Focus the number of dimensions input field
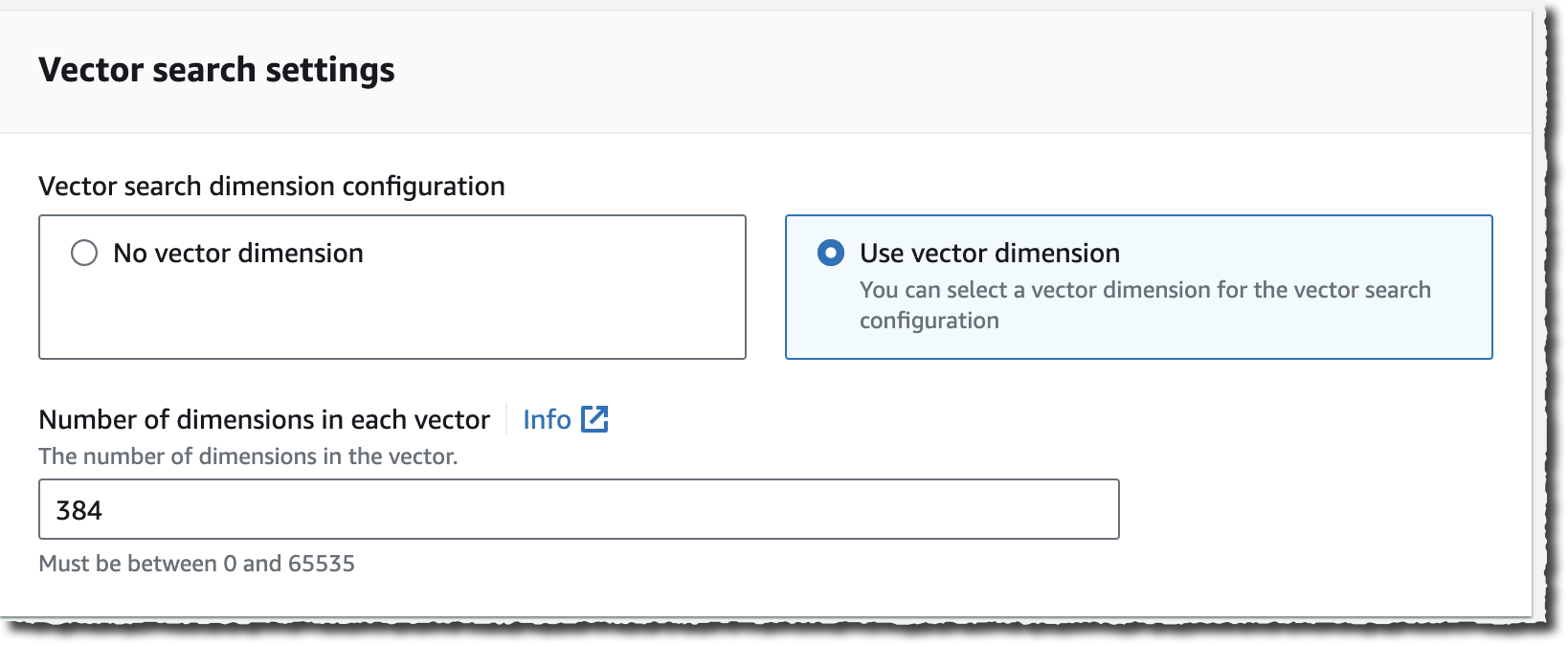The height and width of the screenshot is (645, 1568). [x=578, y=509]
